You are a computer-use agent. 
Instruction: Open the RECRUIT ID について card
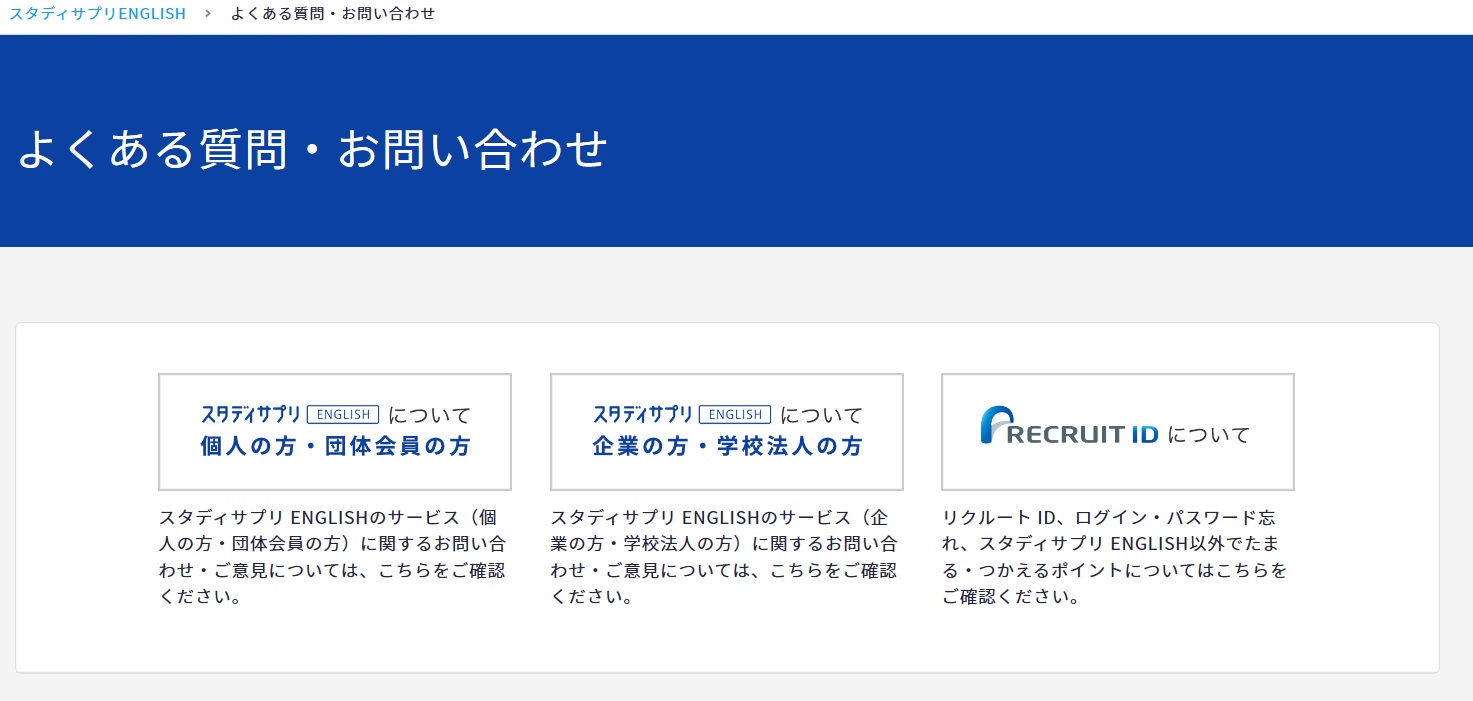coord(1118,432)
